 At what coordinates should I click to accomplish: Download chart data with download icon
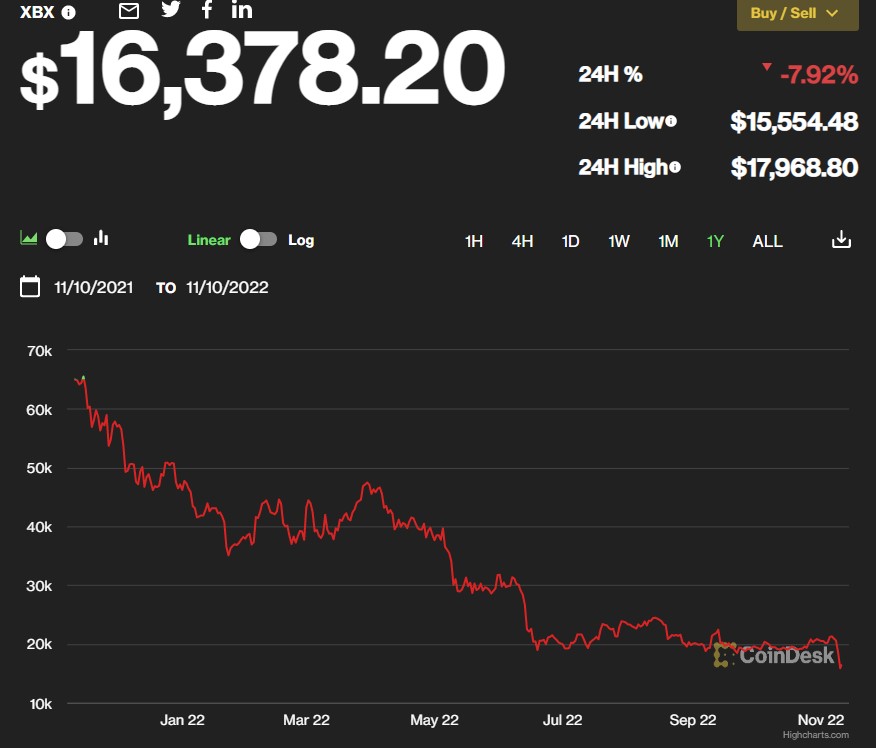point(841,240)
